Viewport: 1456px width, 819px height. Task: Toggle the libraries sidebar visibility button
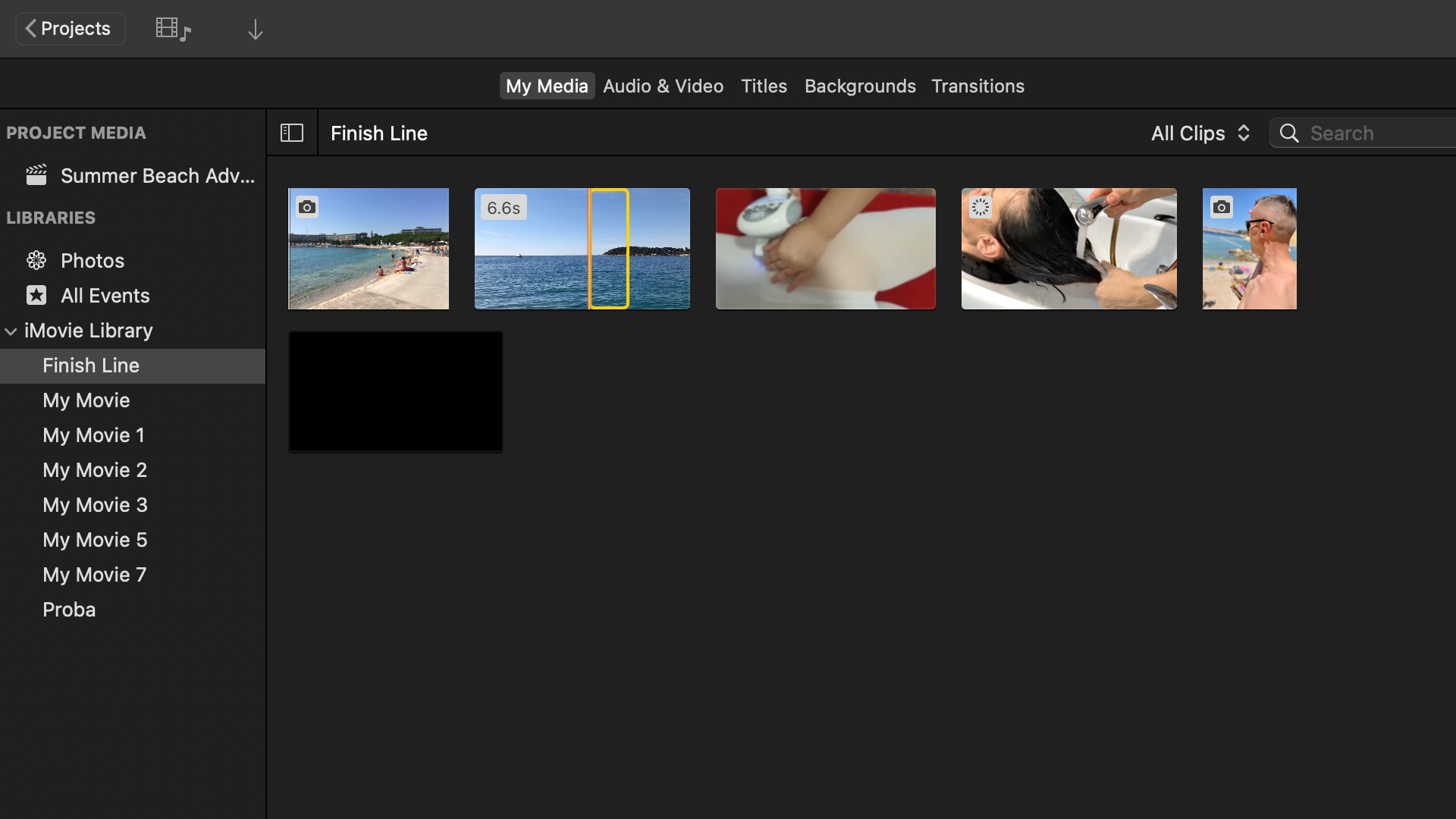[x=292, y=133]
